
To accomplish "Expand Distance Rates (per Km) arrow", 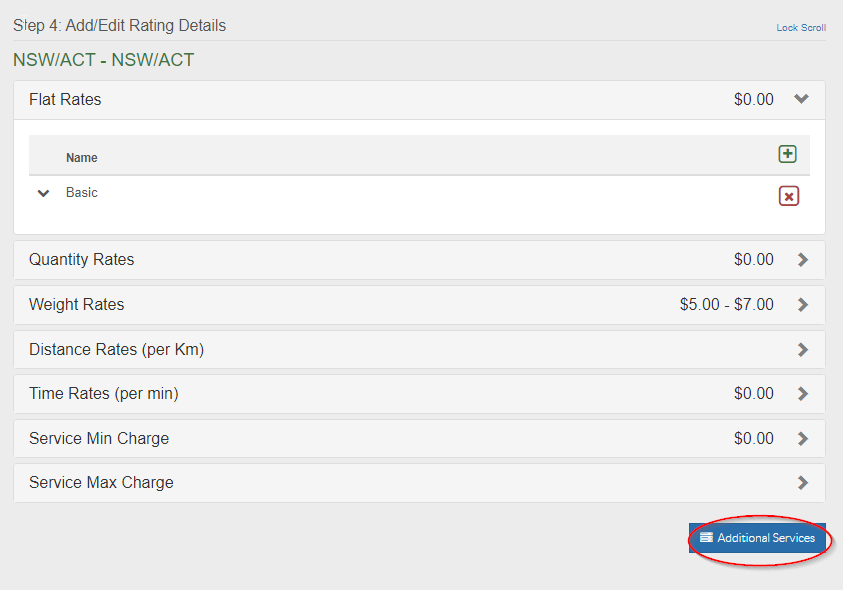I will coord(802,350).
